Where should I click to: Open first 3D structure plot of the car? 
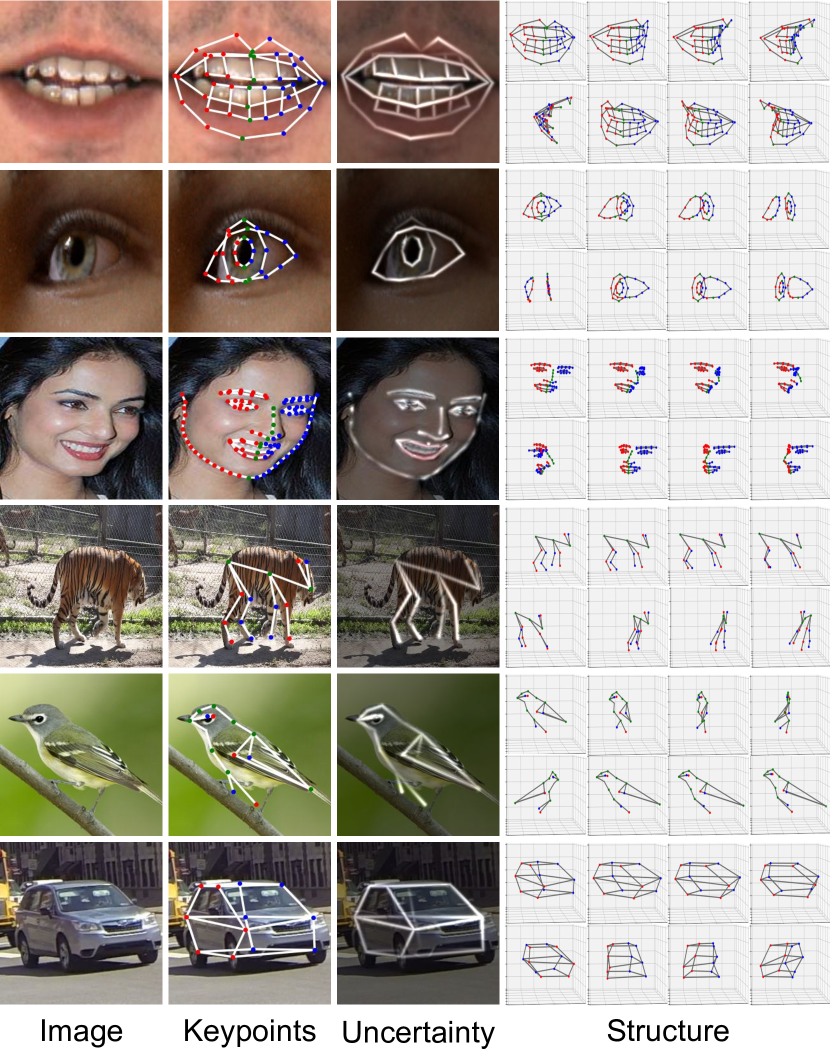click(x=546, y=883)
